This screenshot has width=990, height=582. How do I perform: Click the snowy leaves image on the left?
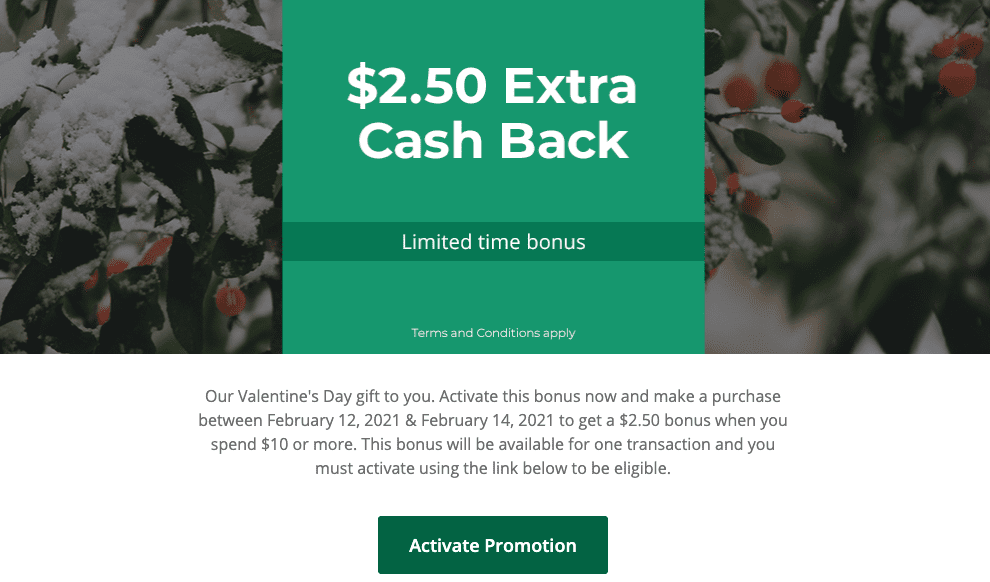[x=141, y=177]
